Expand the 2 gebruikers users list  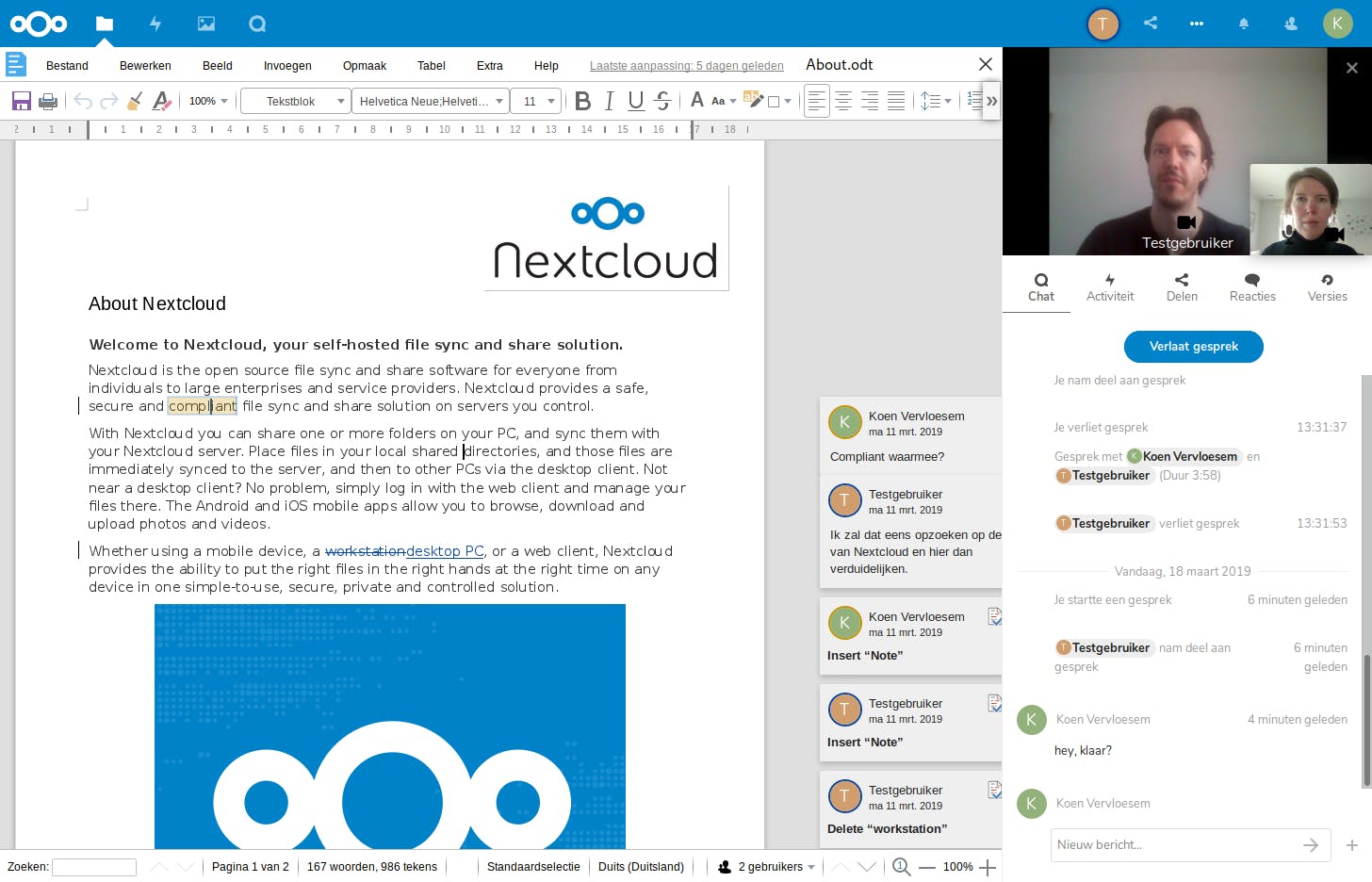pyautogui.click(x=766, y=867)
